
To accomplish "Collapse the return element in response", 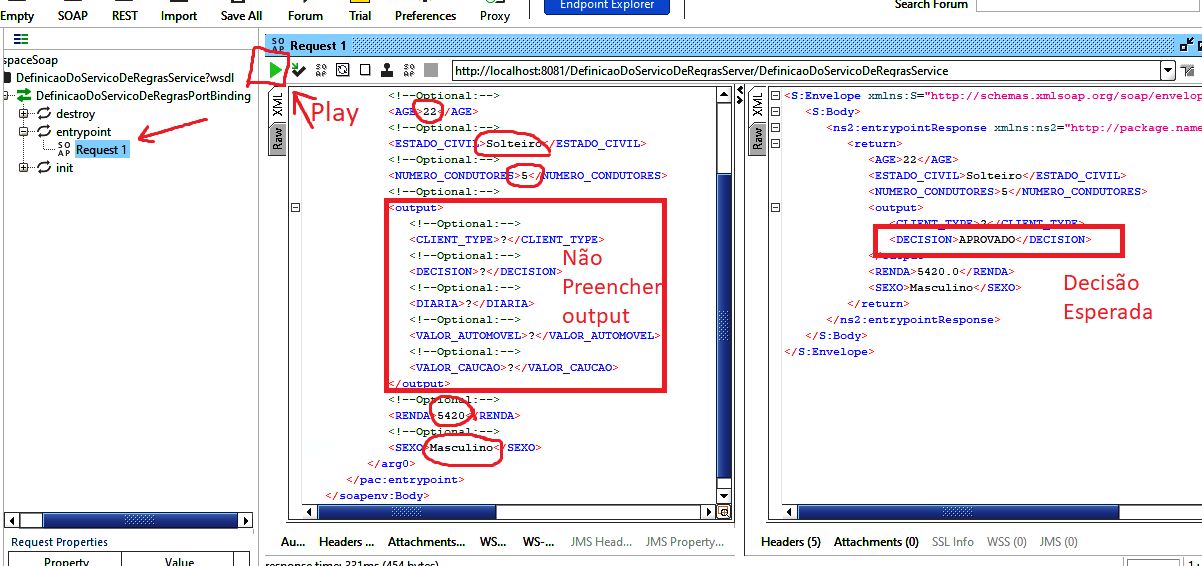I will point(776,144).
